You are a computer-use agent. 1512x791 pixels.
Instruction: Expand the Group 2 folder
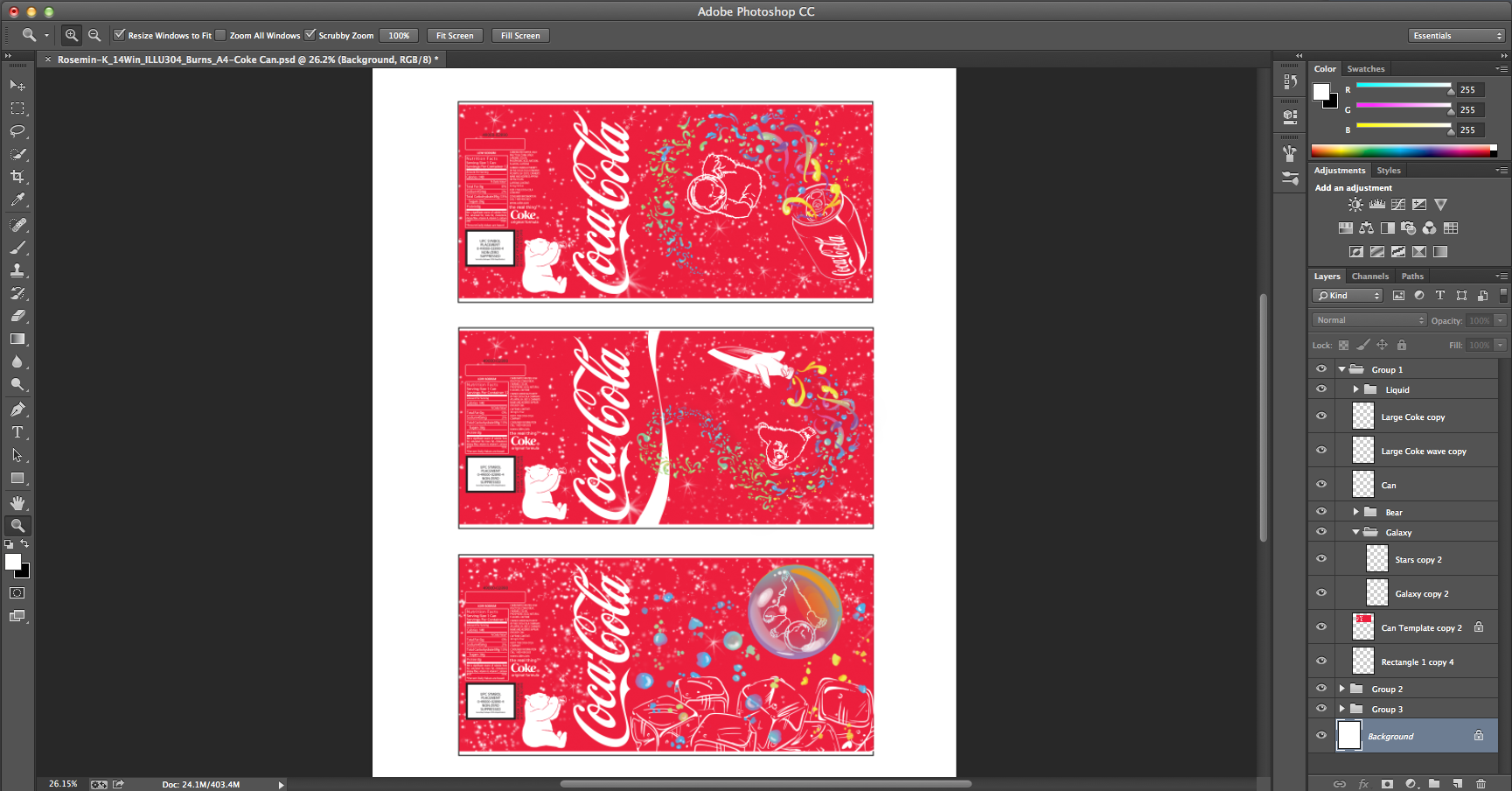coord(1342,689)
